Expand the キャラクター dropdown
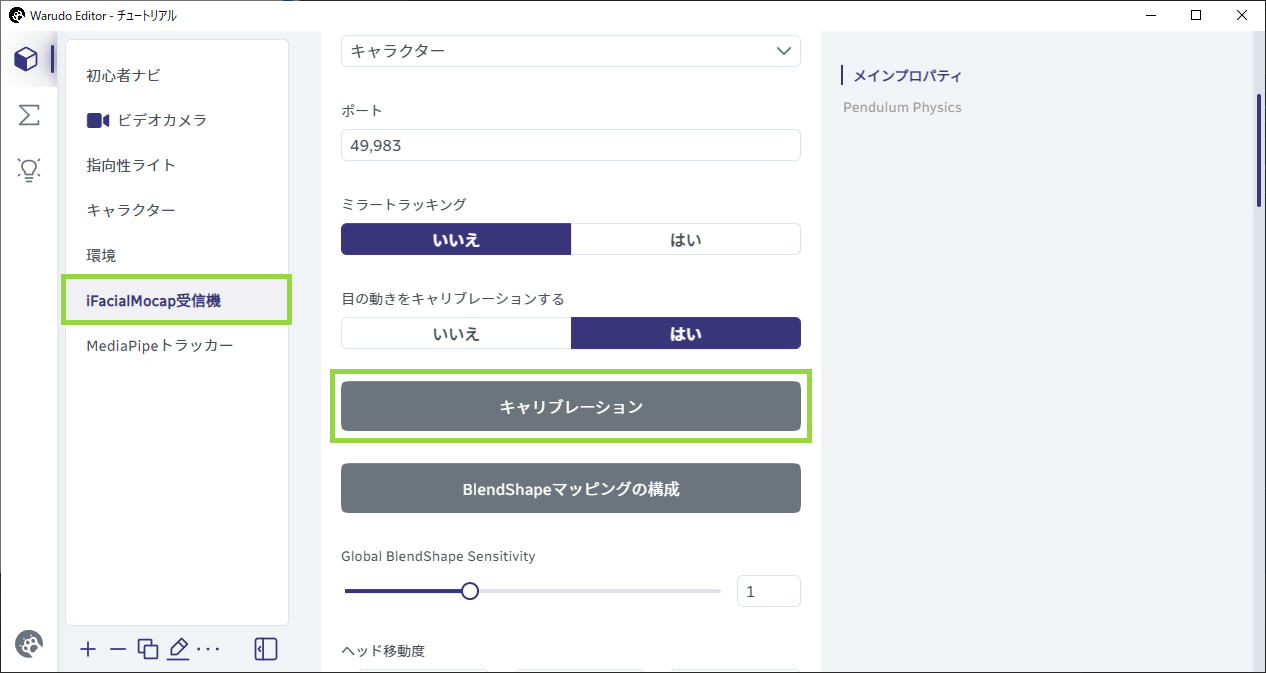The height and width of the screenshot is (673, 1266). (571, 50)
